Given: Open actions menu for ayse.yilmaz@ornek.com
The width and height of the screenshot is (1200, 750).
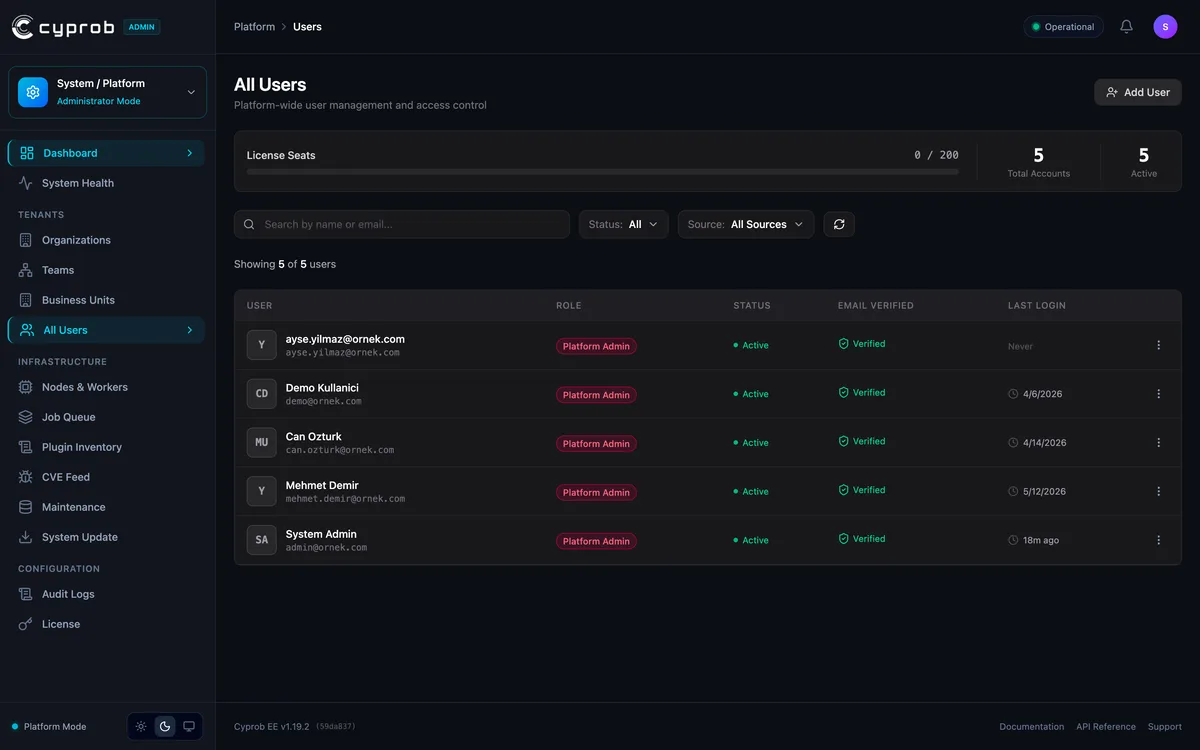Looking at the screenshot, I should click(1159, 345).
